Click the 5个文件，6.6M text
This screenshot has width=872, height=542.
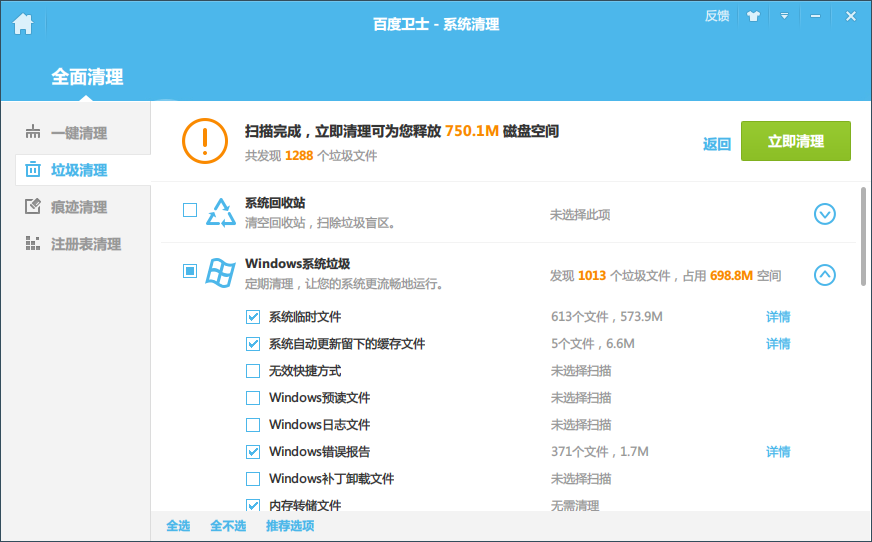click(593, 344)
